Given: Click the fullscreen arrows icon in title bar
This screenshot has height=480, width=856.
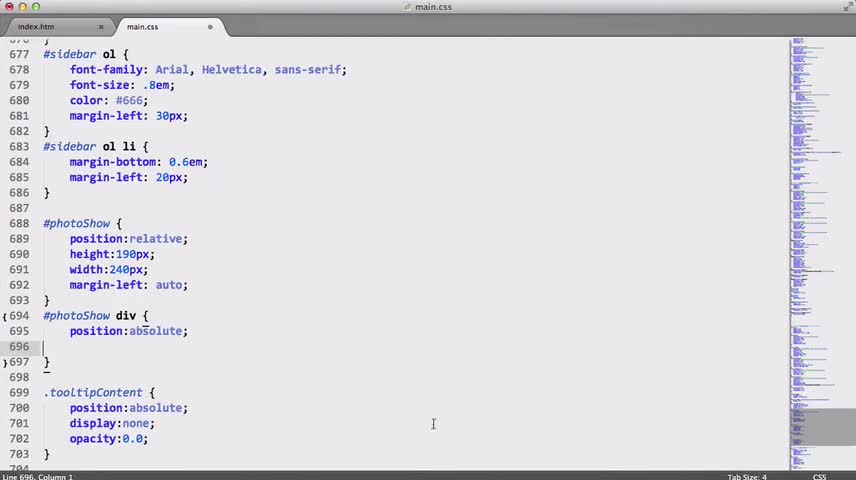Looking at the screenshot, I should [848, 6].
